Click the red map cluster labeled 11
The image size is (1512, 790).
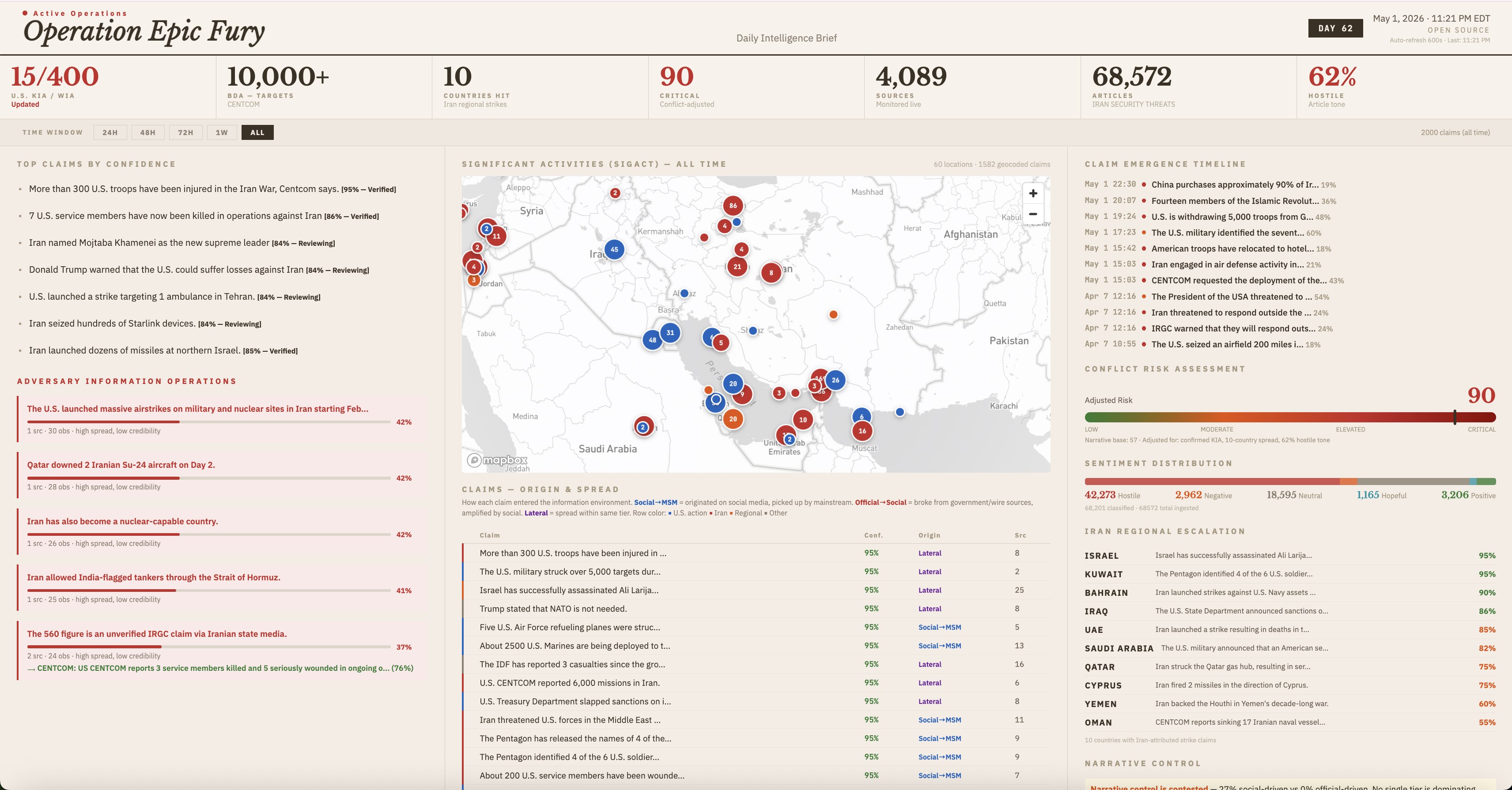coord(496,237)
